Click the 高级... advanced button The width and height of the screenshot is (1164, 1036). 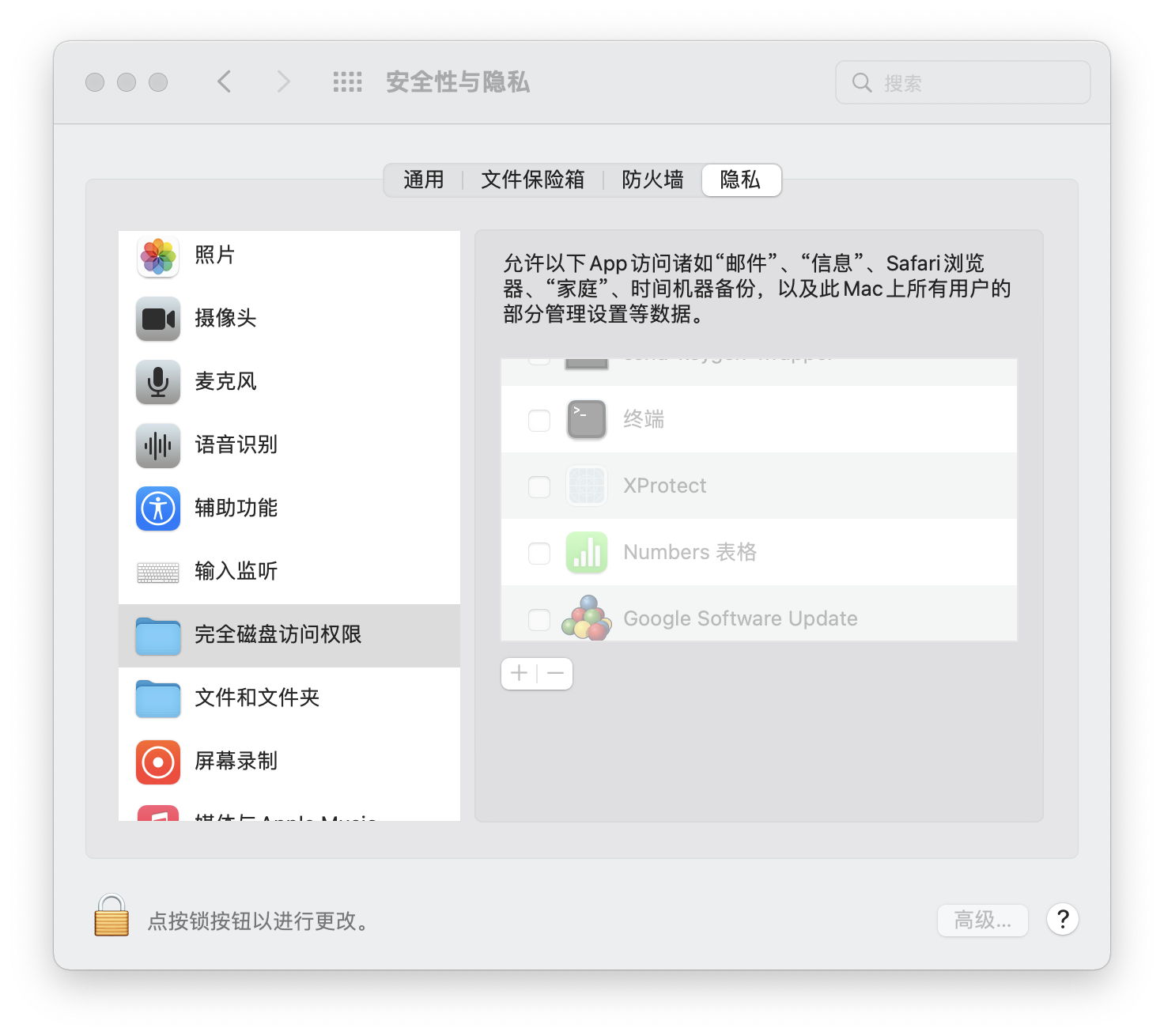(982, 920)
